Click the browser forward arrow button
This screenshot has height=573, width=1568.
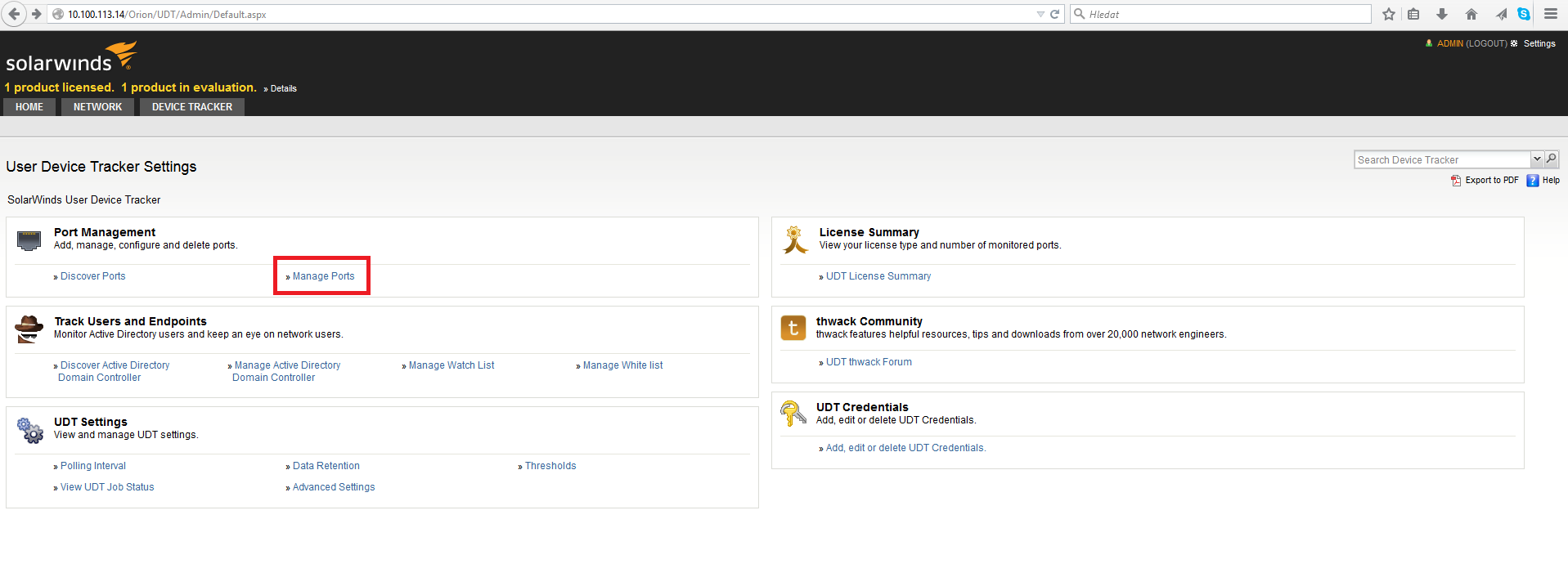(36, 14)
